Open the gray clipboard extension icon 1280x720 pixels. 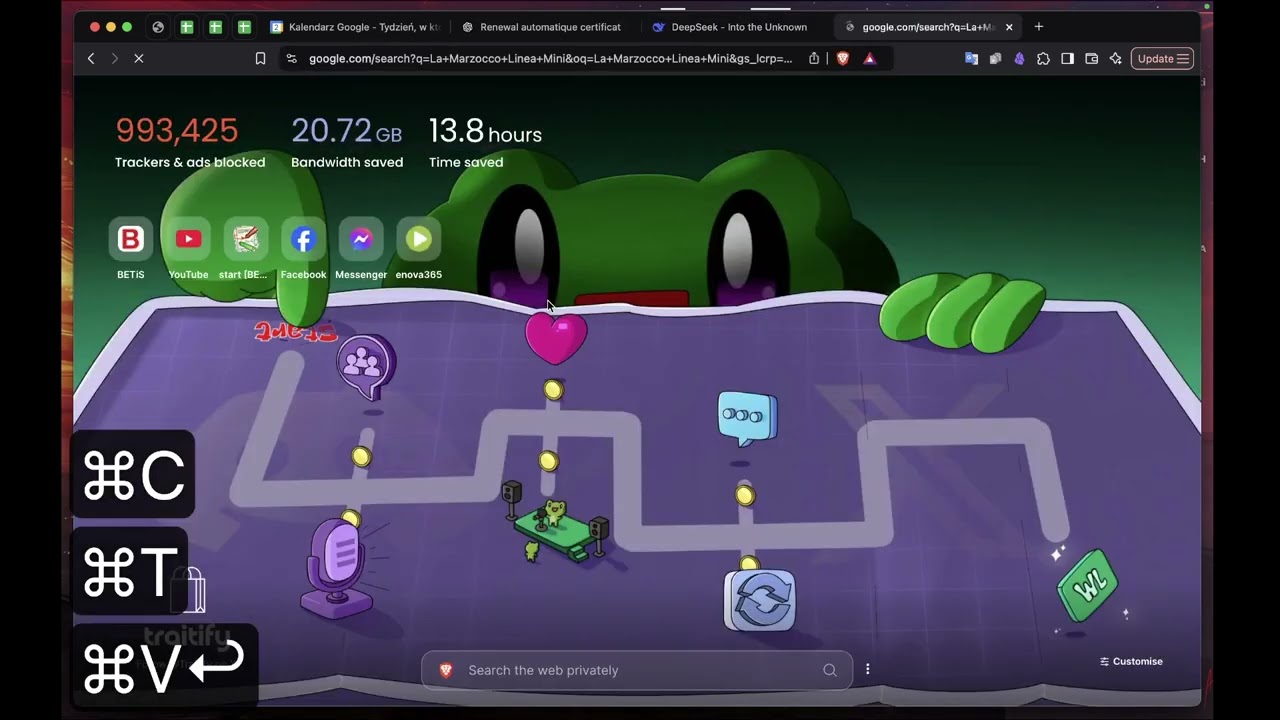[x=995, y=59]
